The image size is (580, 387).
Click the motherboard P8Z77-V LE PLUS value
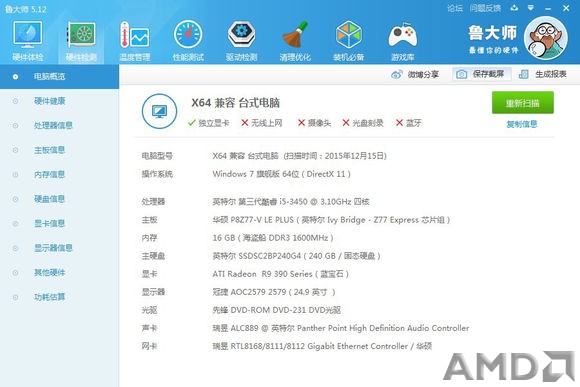pos(331,220)
